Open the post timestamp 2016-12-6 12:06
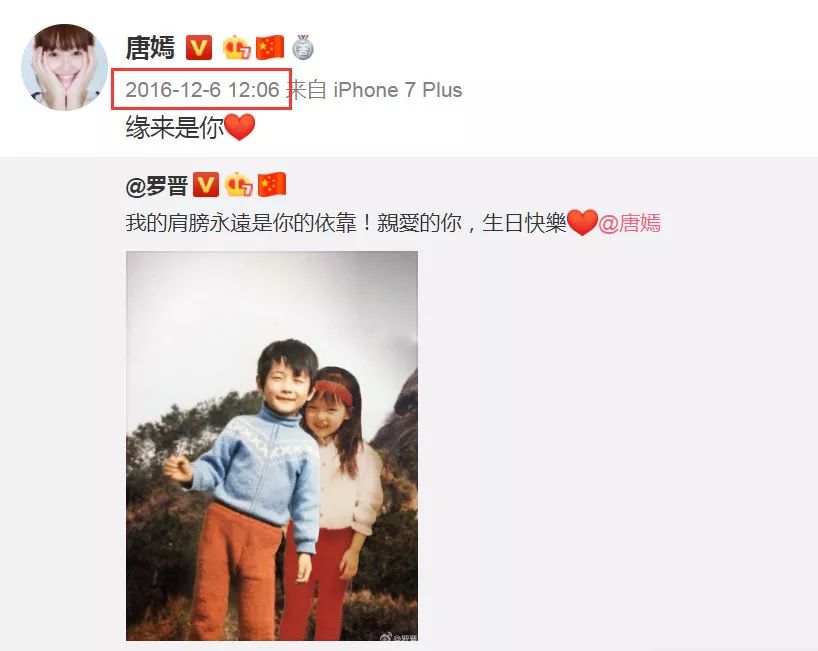The width and height of the screenshot is (818, 651). pos(202,90)
